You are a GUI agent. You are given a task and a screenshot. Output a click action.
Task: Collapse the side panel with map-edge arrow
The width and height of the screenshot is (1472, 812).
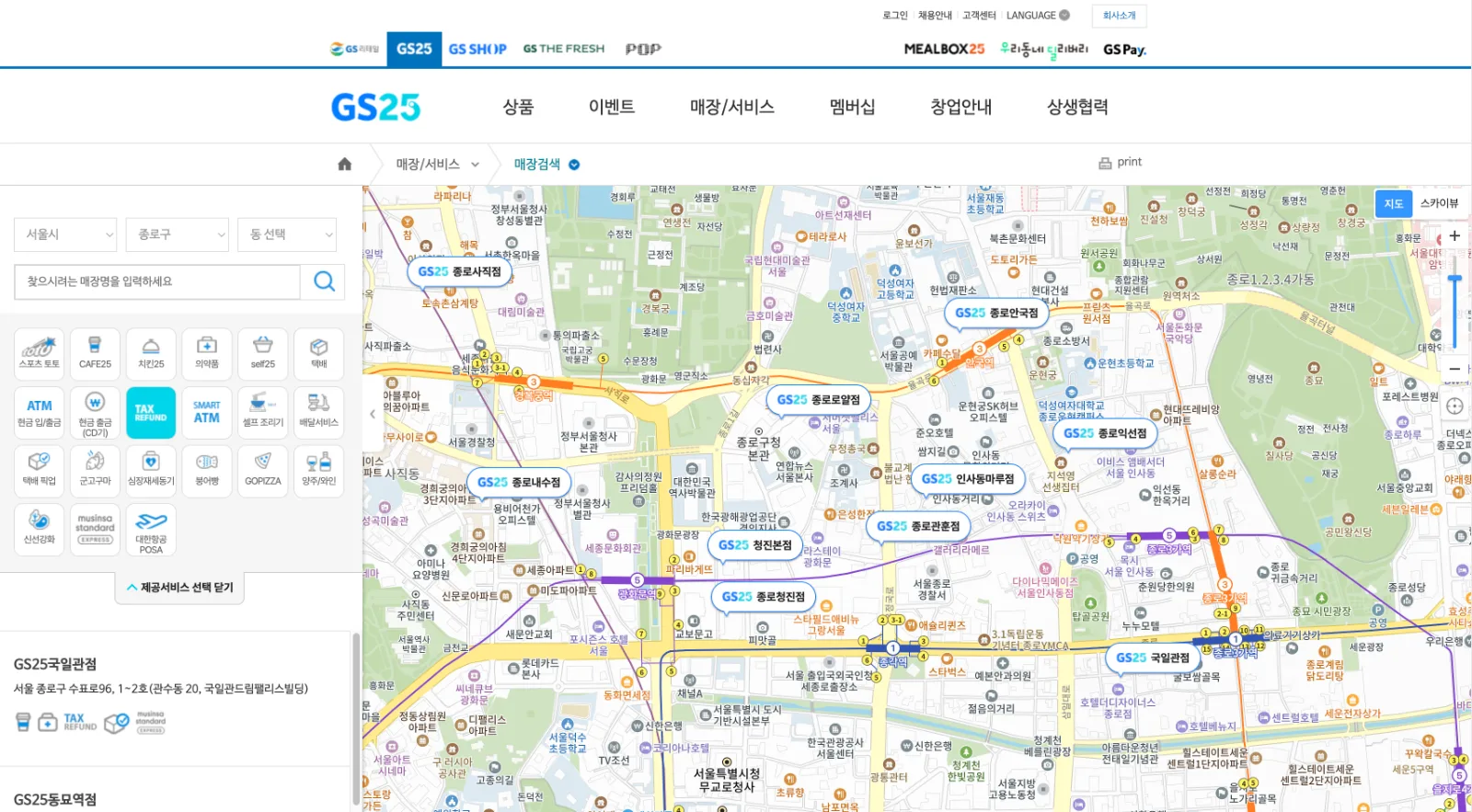pos(373,415)
